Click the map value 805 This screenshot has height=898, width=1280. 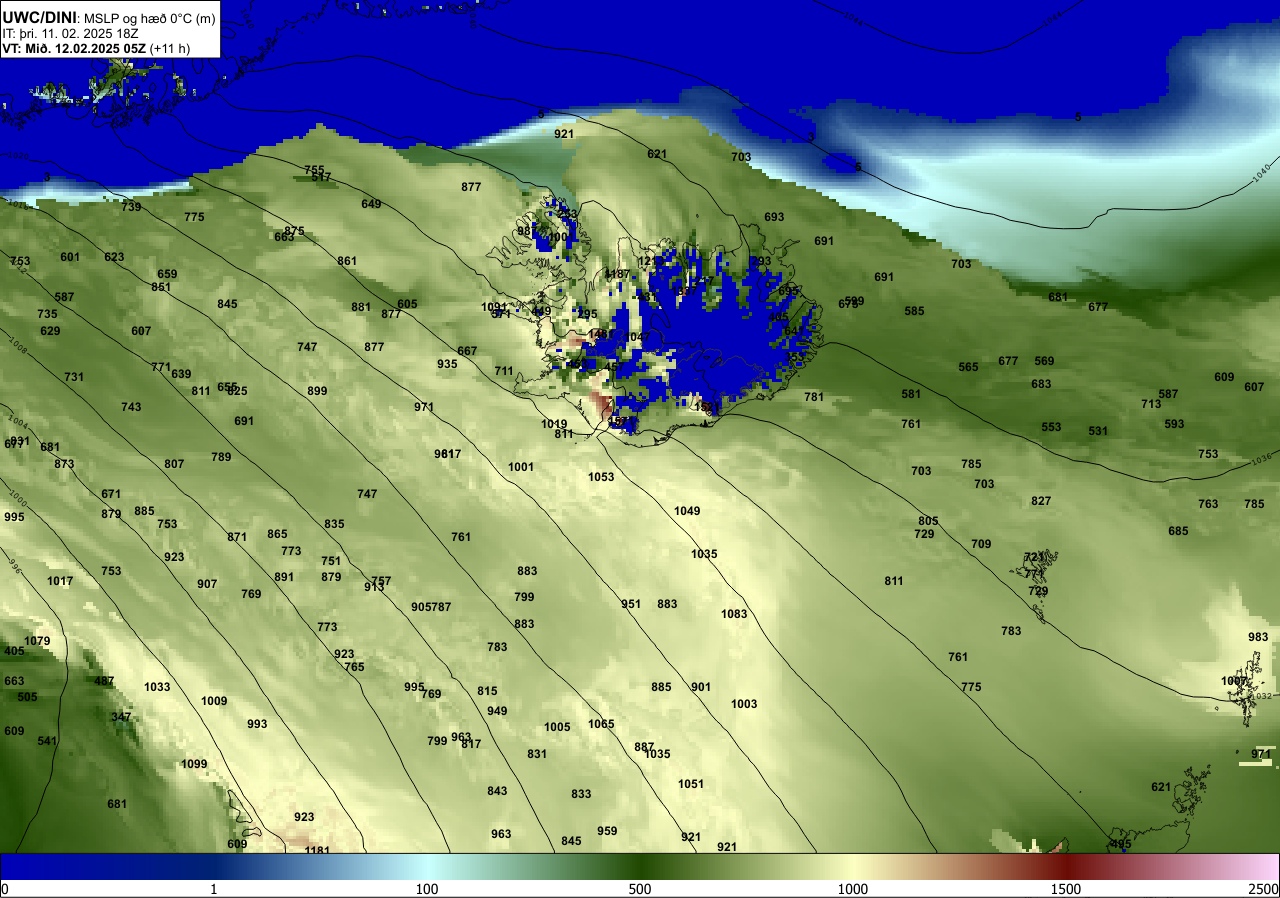click(928, 521)
